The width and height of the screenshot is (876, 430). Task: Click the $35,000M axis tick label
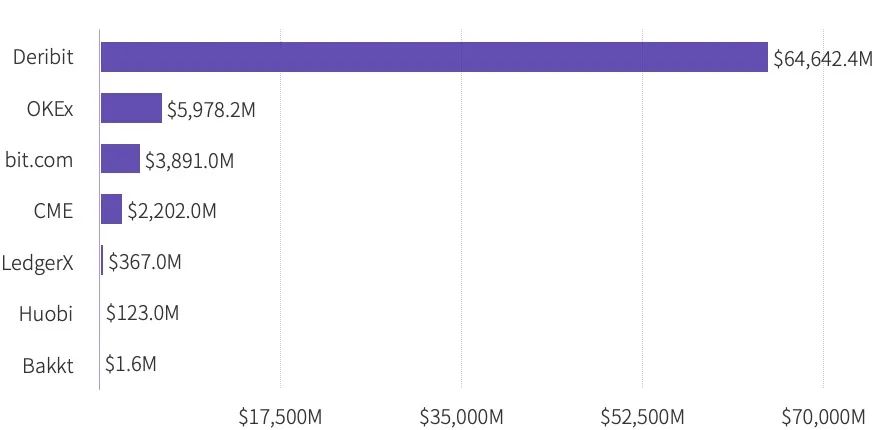click(461, 417)
